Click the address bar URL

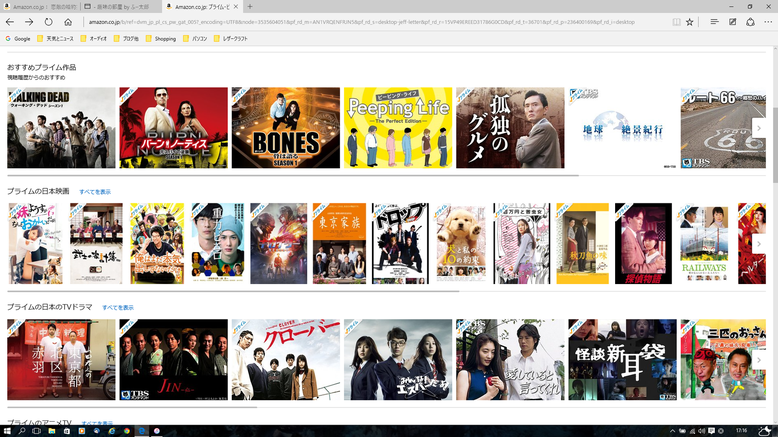[x=362, y=22]
